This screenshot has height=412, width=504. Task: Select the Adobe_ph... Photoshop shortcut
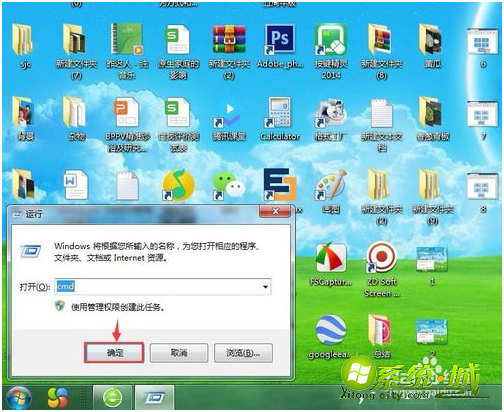(279, 39)
